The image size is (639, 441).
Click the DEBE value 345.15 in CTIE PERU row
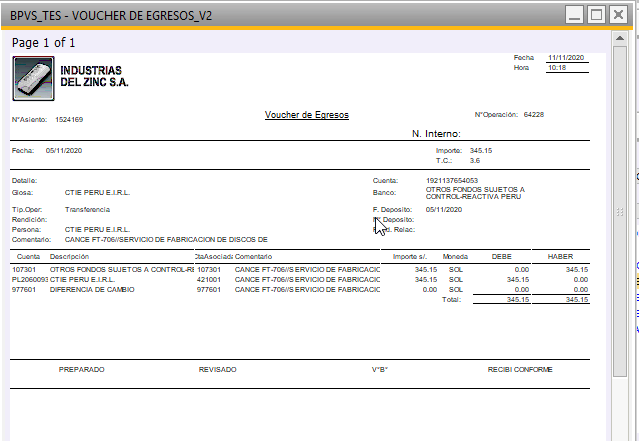coord(518,280)
